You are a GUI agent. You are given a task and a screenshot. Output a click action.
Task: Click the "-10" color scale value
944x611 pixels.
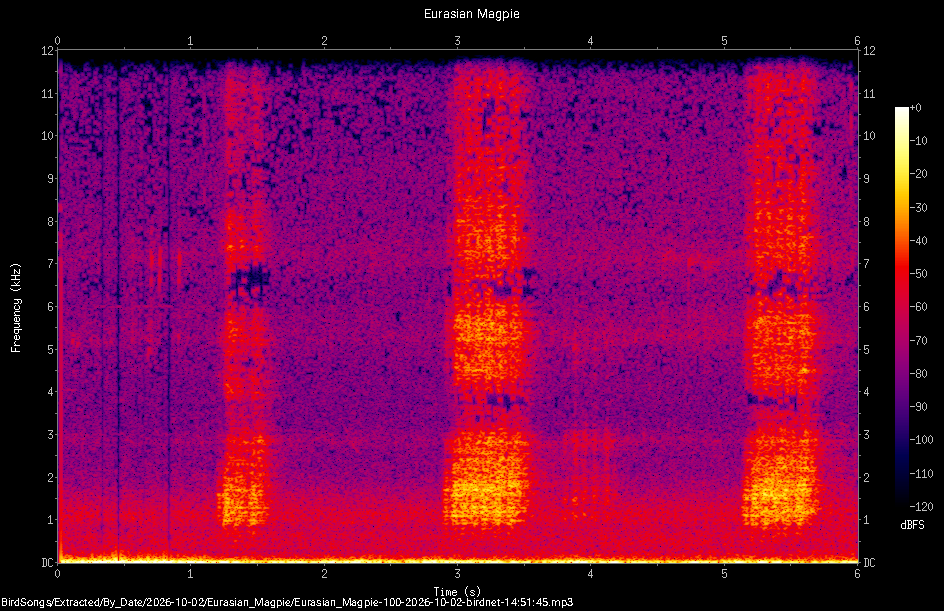click(x=919, y=141)
